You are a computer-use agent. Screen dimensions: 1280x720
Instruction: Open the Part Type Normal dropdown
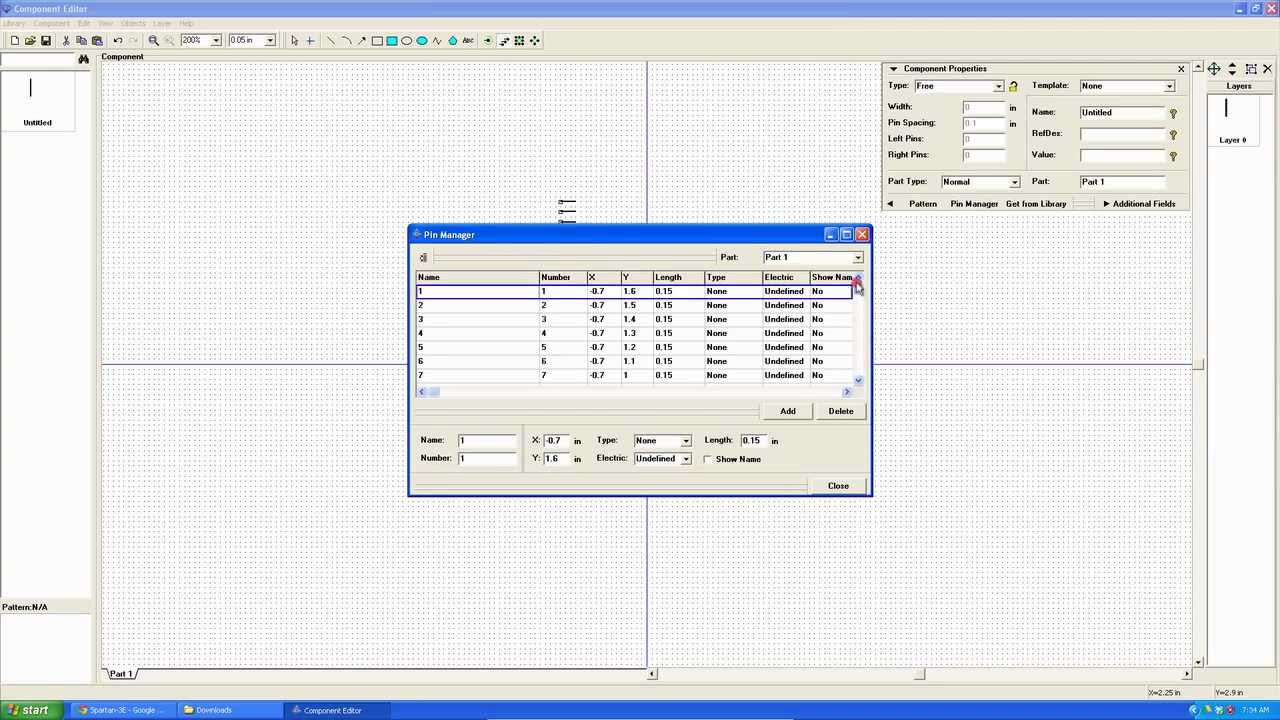[1014, 182]
